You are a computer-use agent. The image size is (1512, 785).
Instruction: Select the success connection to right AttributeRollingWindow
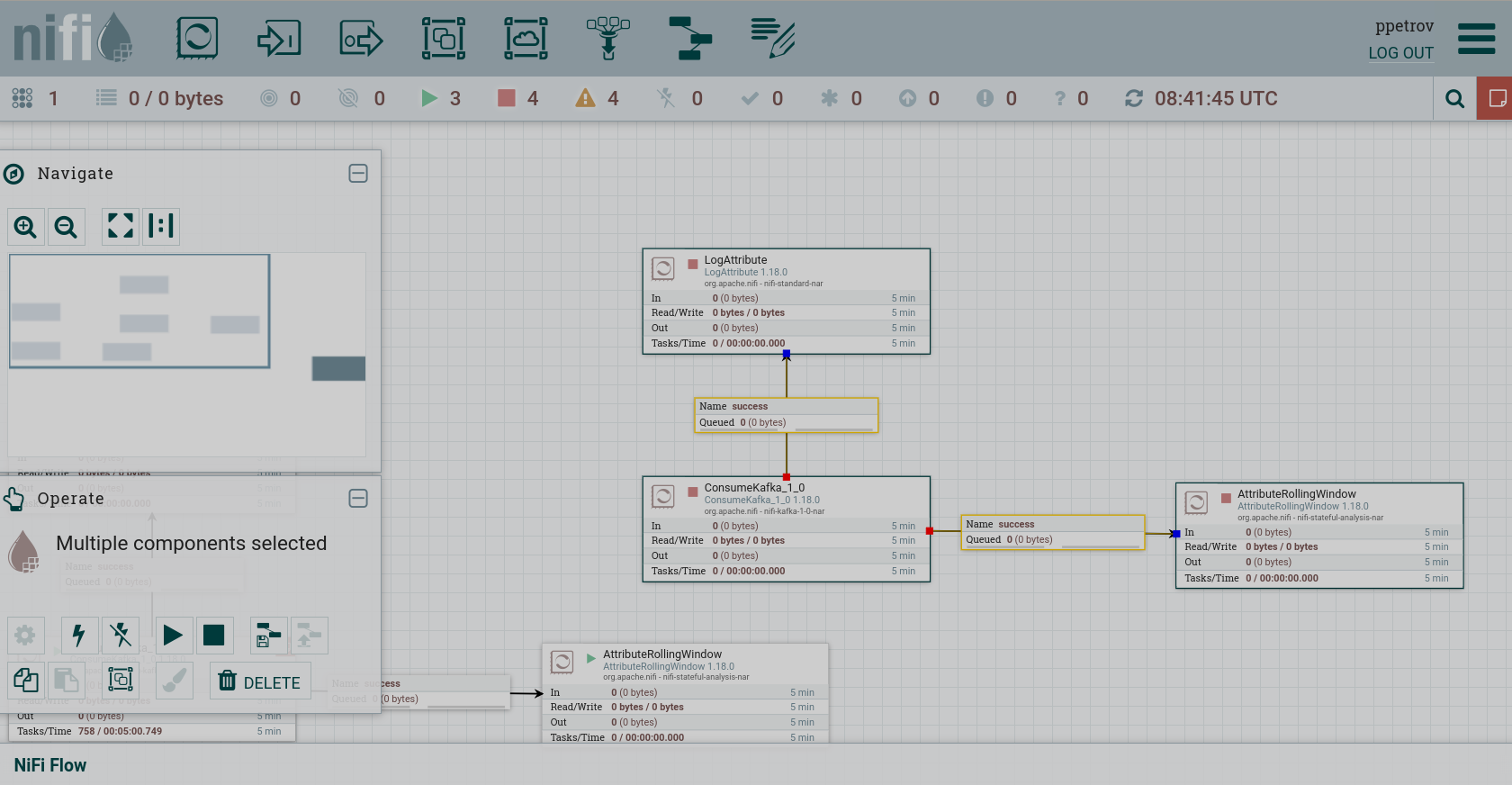point(1053,532)
